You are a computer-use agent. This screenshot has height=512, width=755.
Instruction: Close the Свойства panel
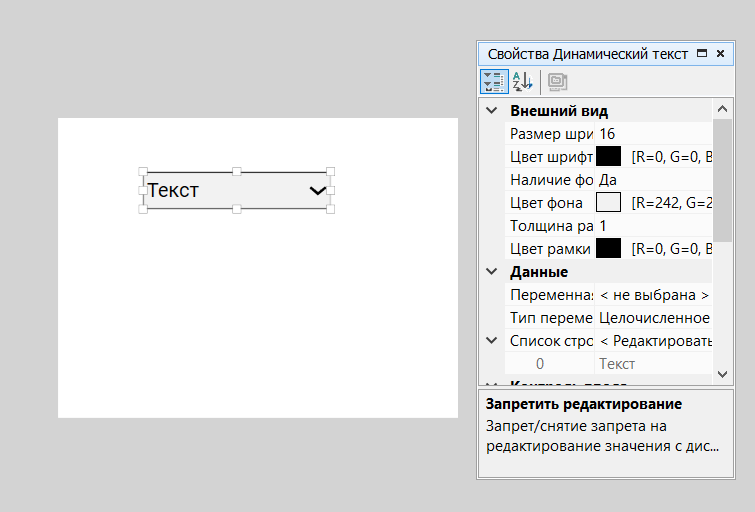[720, 53]
